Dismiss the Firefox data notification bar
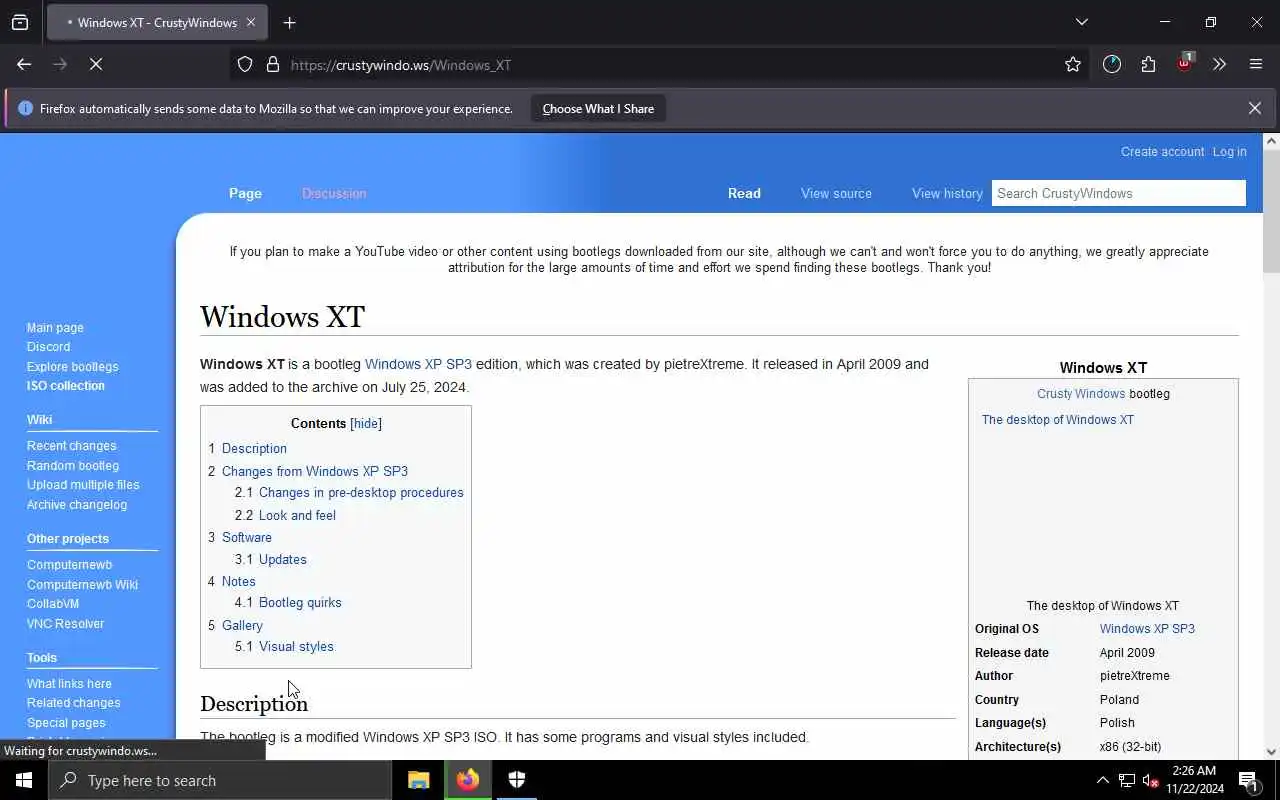The height and width of the screenshot is (800, 1280). pos(1254,108)
